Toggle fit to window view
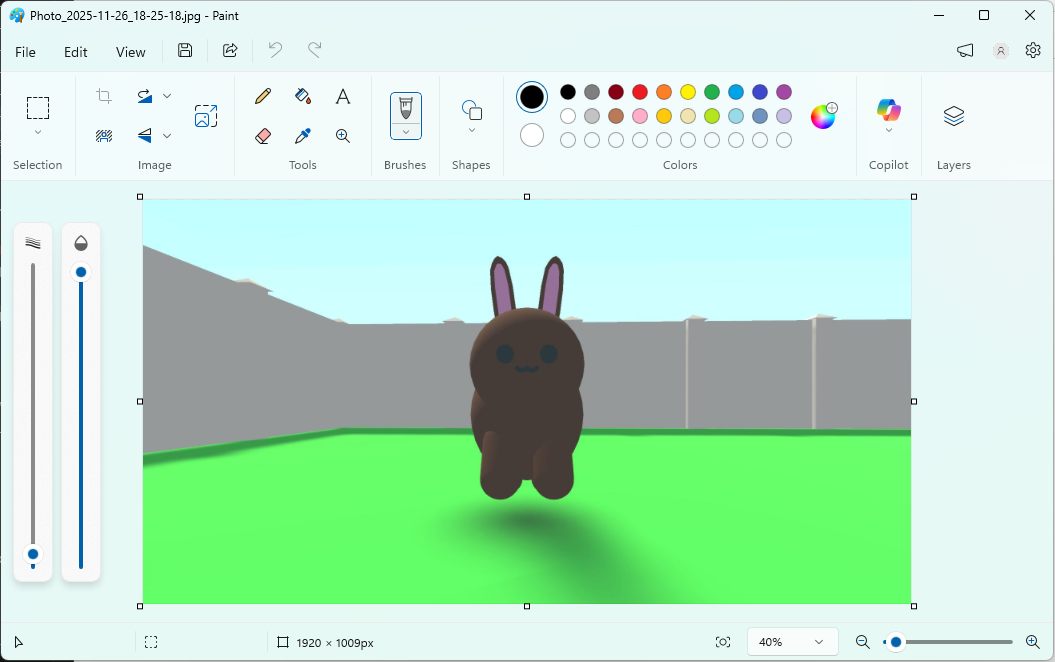Image resolution: width=1055 pixels, height=662 pixels. tap(723, 642)
